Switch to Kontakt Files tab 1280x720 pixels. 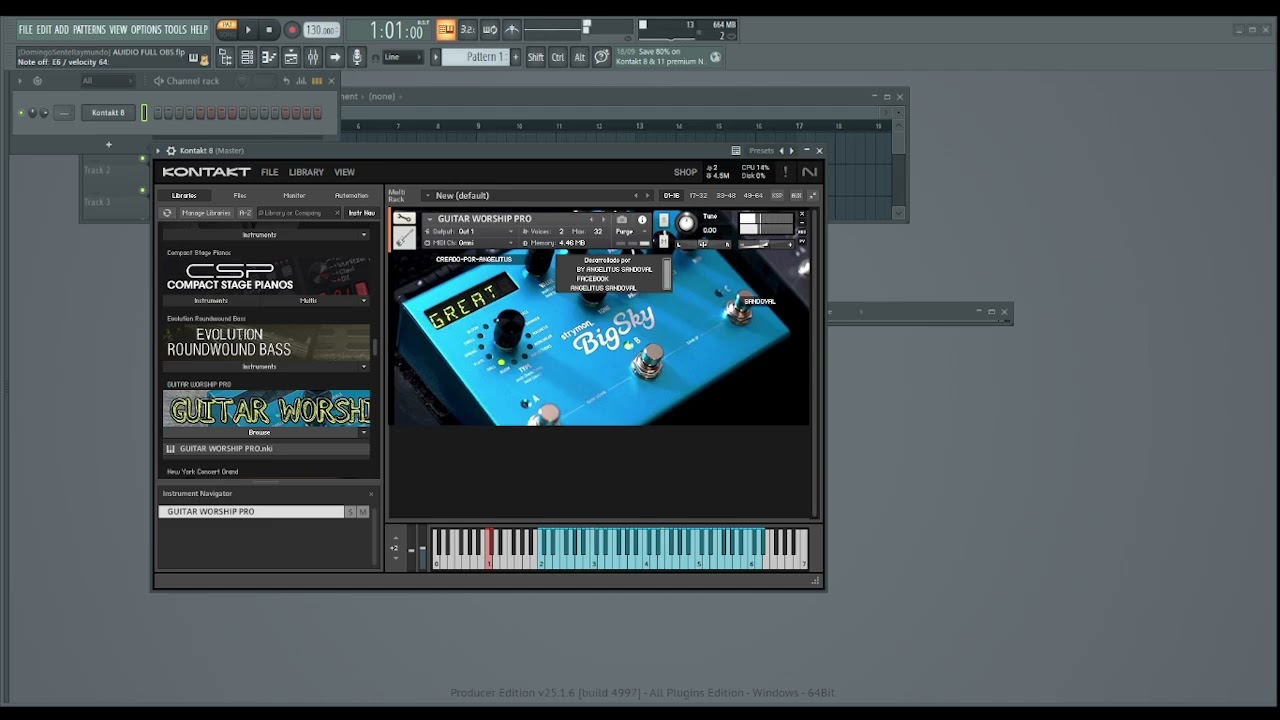pos(240,195)
